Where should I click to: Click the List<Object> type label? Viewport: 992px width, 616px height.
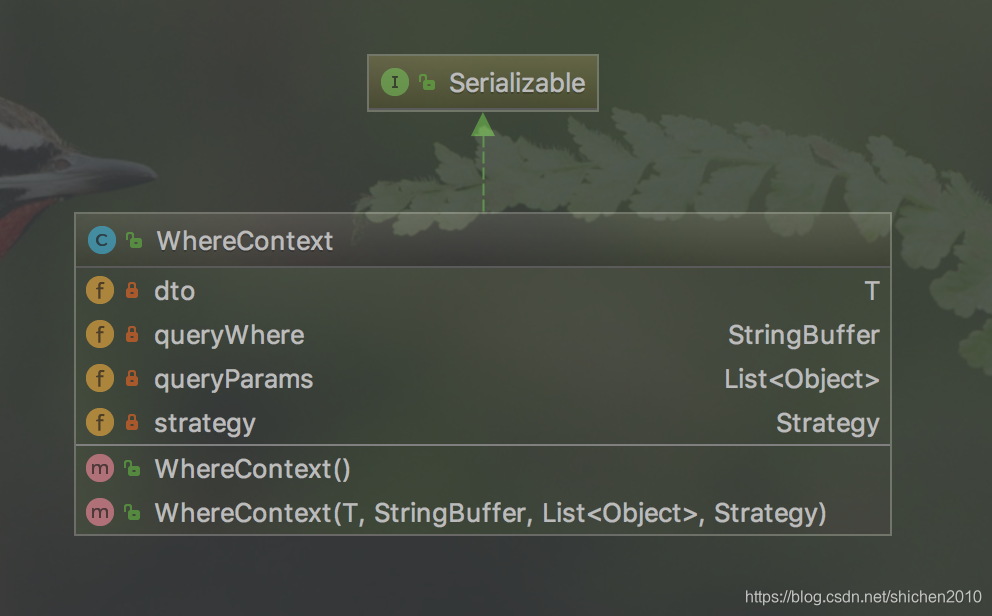[801, 379]
